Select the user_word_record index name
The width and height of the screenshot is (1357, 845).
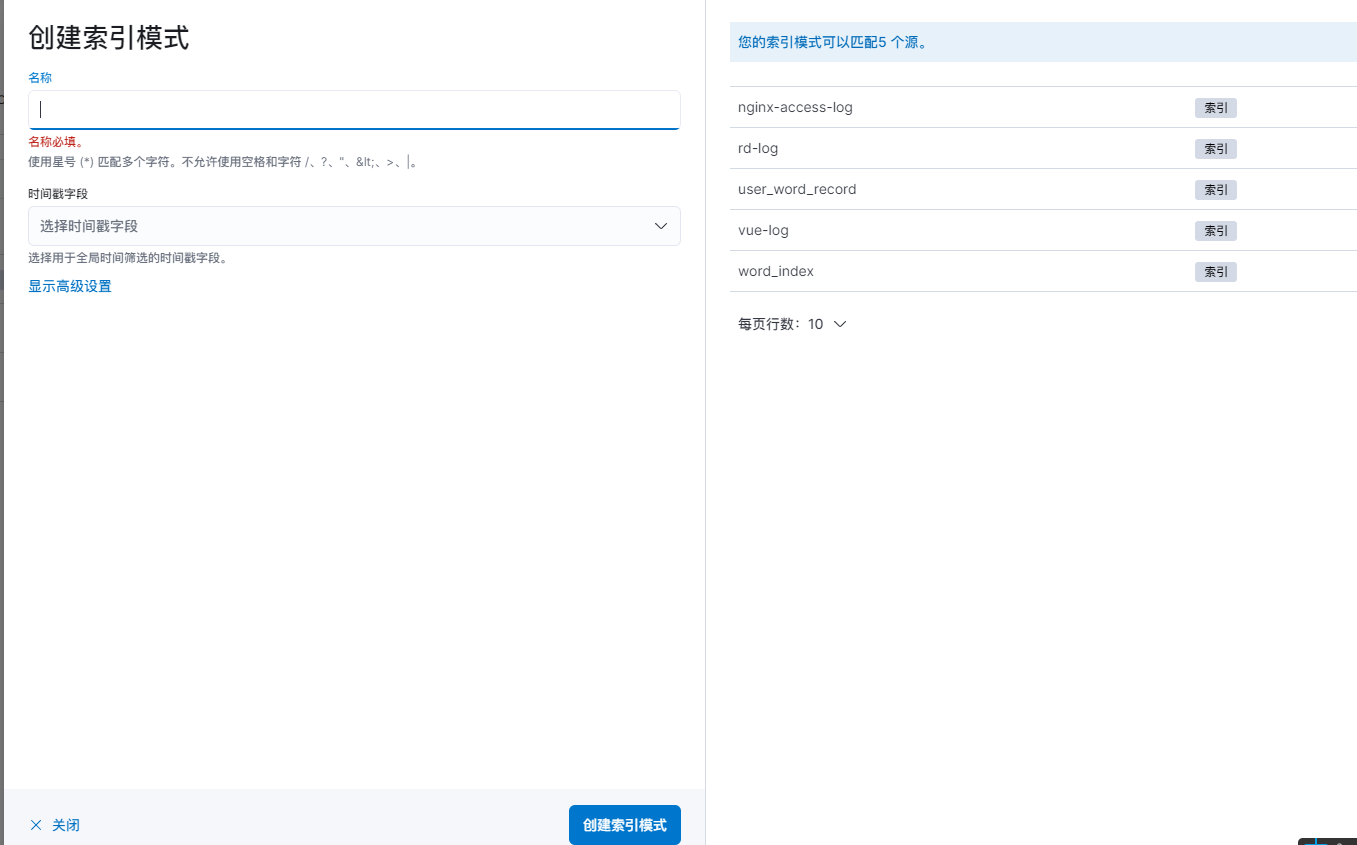coord(797,189)
